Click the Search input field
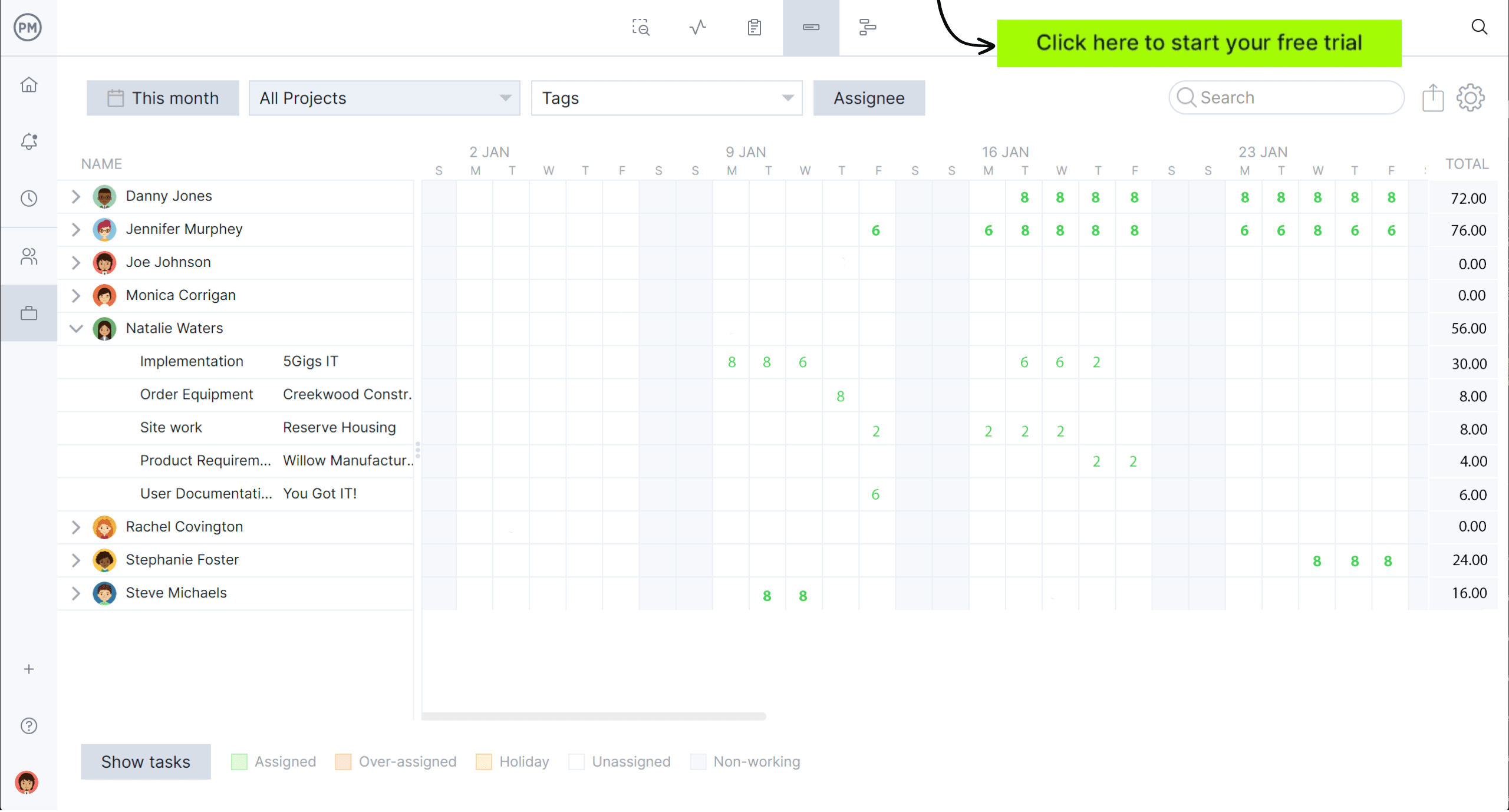 coord(1288,97)
